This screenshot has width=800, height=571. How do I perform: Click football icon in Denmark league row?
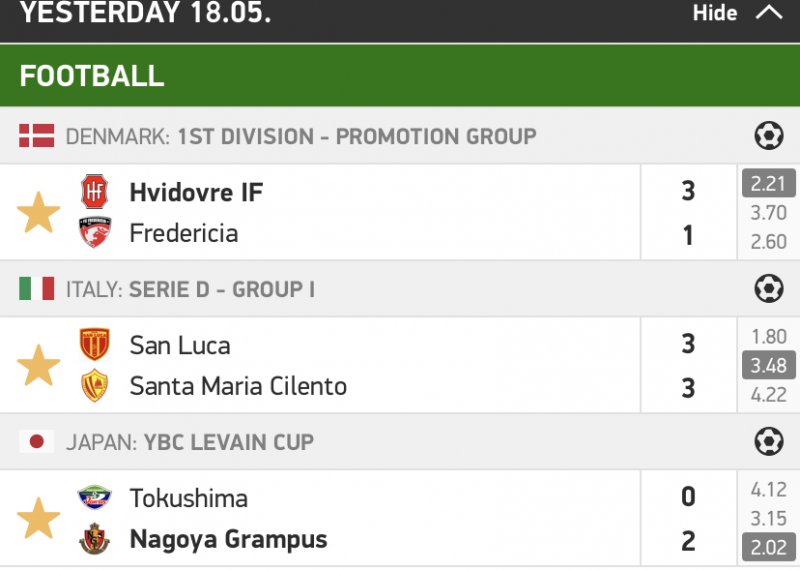[x=768, y=136]
